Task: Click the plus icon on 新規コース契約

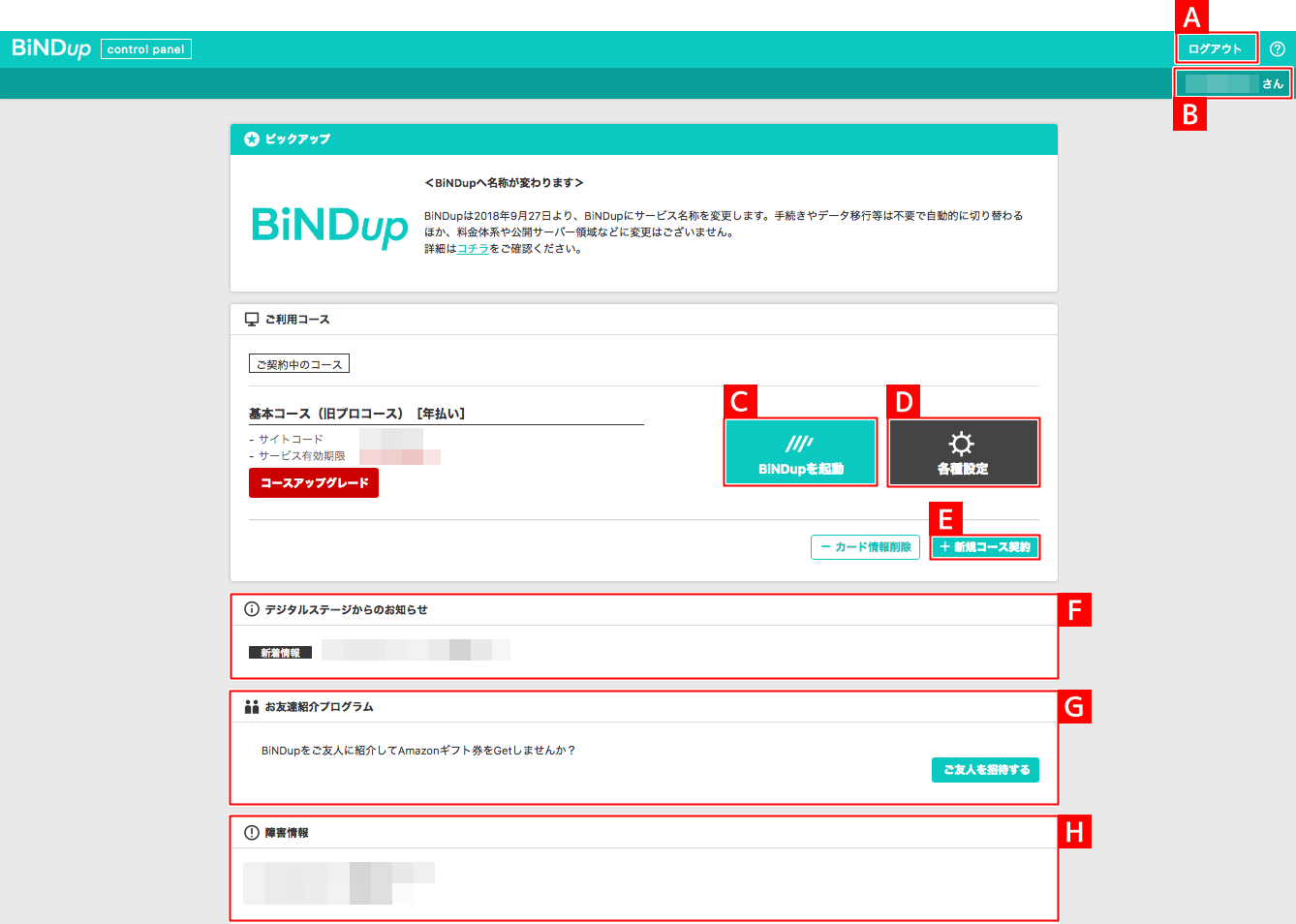Action: [943, 547]
